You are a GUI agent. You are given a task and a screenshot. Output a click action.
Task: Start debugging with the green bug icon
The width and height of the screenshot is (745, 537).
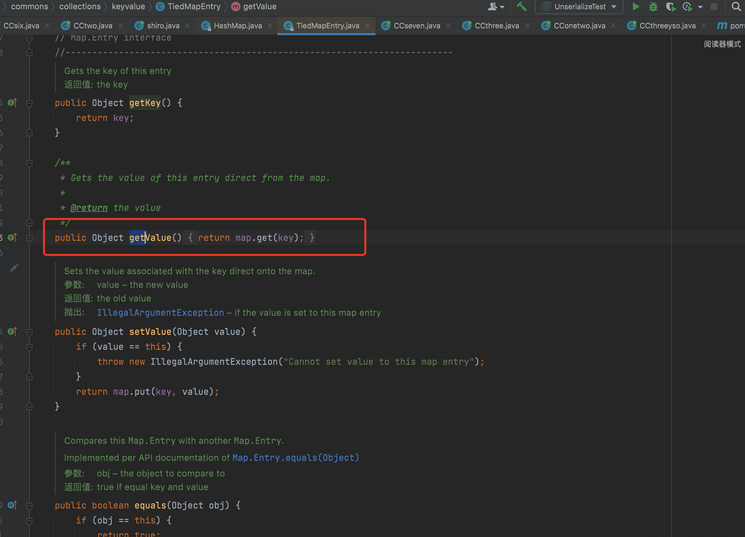pos(653,7)
